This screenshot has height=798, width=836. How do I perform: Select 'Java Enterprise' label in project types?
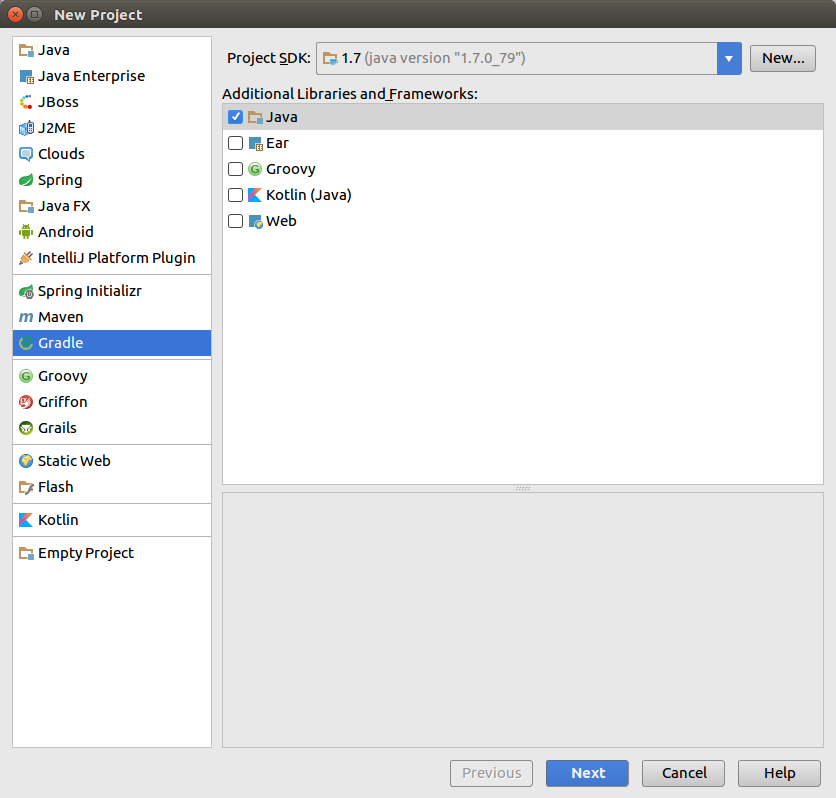(x=91, y=76)
